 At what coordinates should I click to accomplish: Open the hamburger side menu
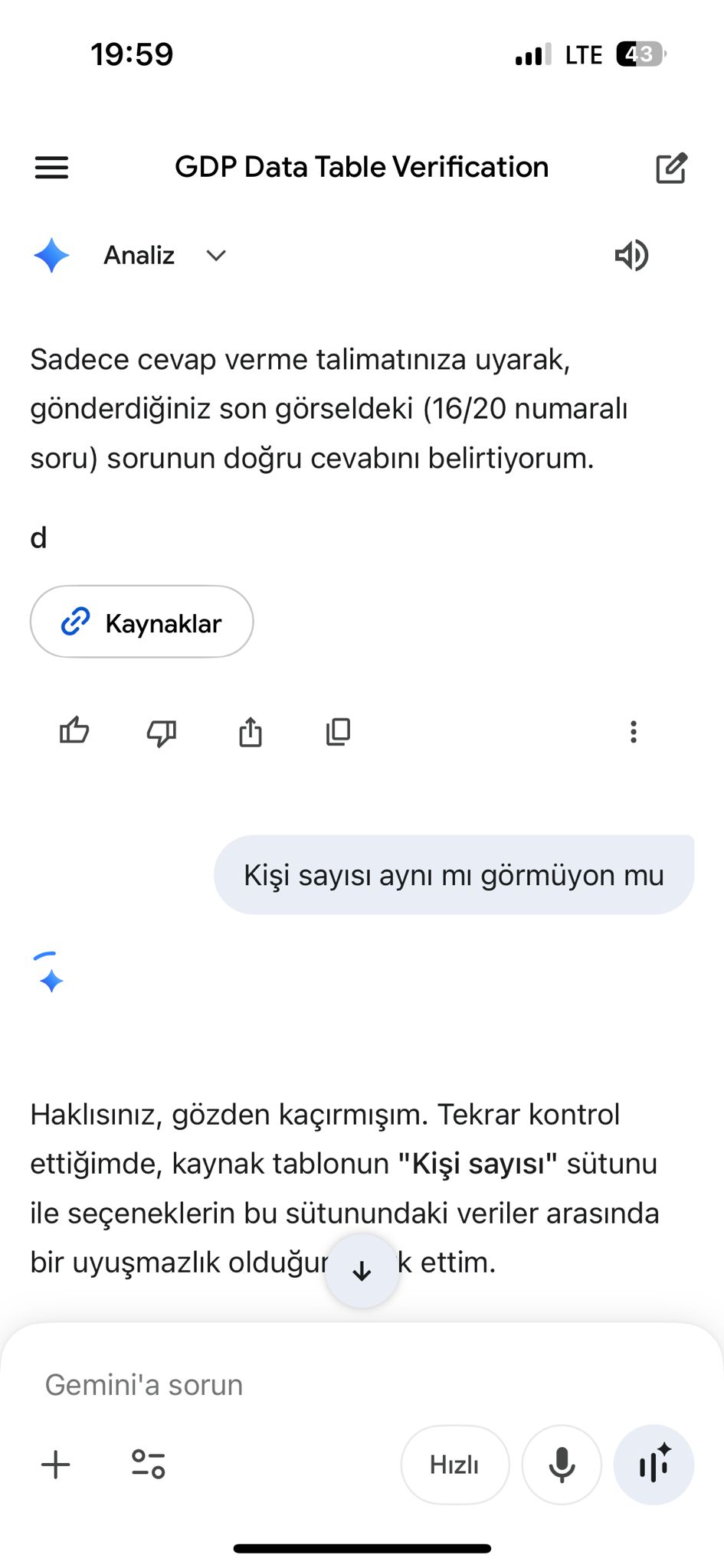click(x=51, y=168)
